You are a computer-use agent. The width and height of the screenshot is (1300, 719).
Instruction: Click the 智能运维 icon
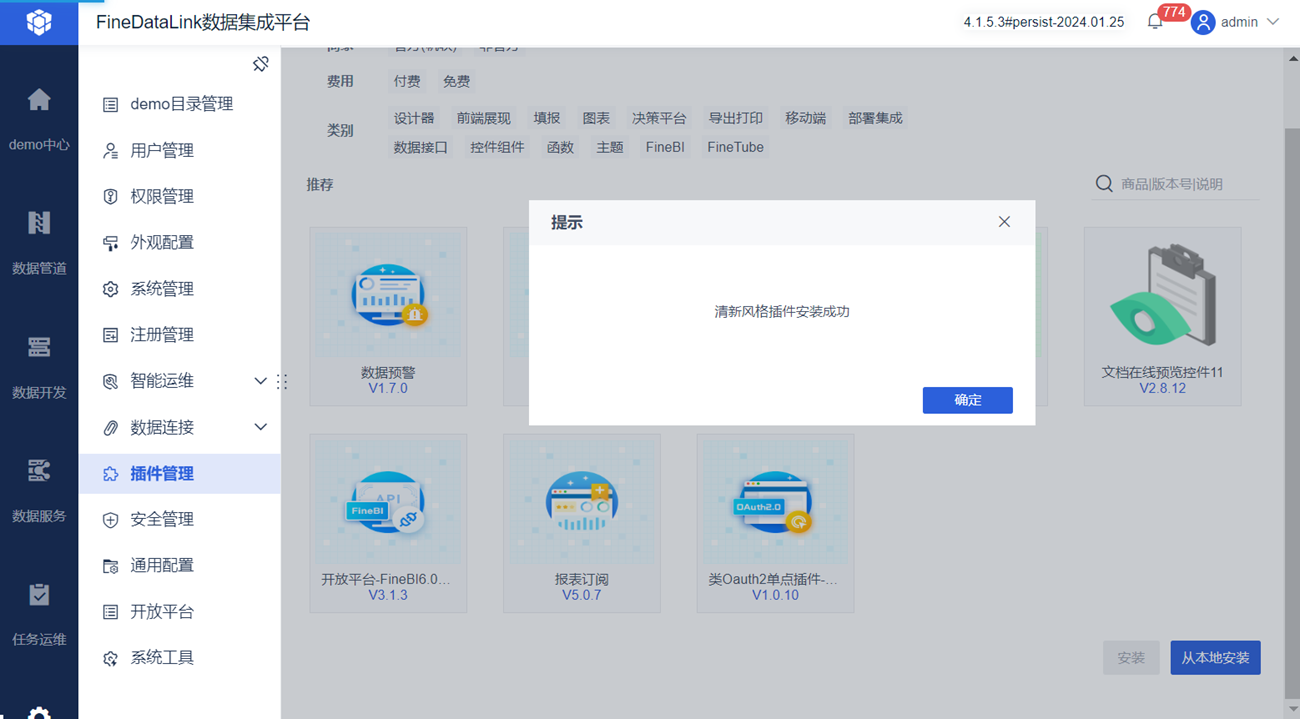(111, 381)
